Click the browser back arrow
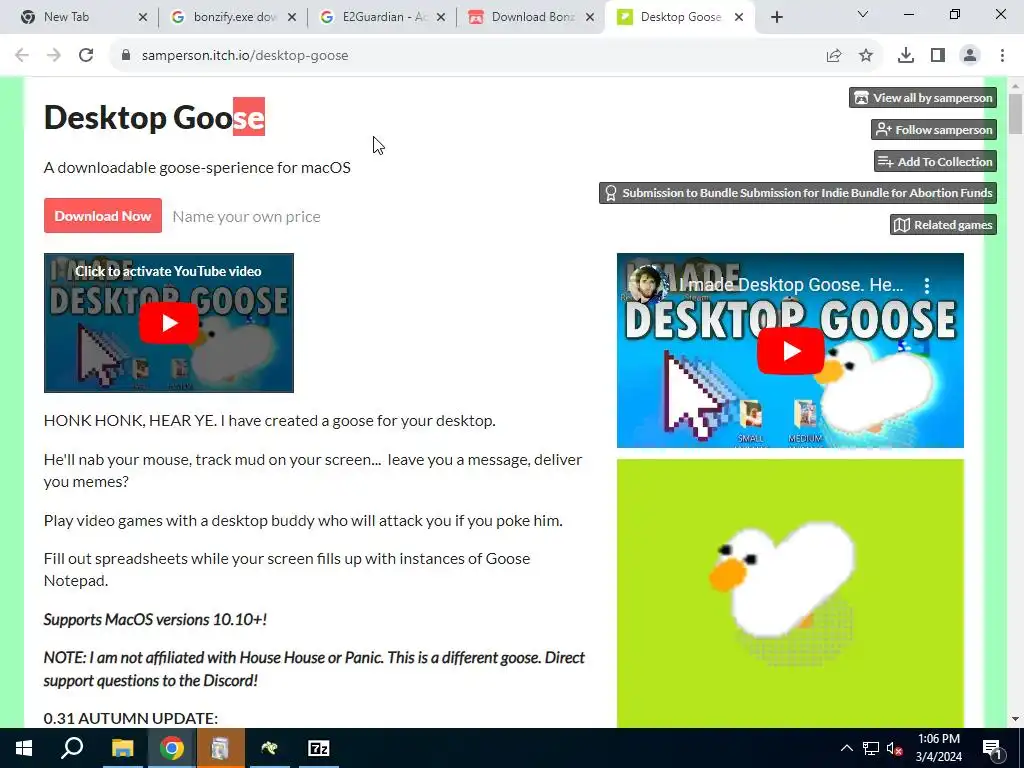 pos(22,56)
